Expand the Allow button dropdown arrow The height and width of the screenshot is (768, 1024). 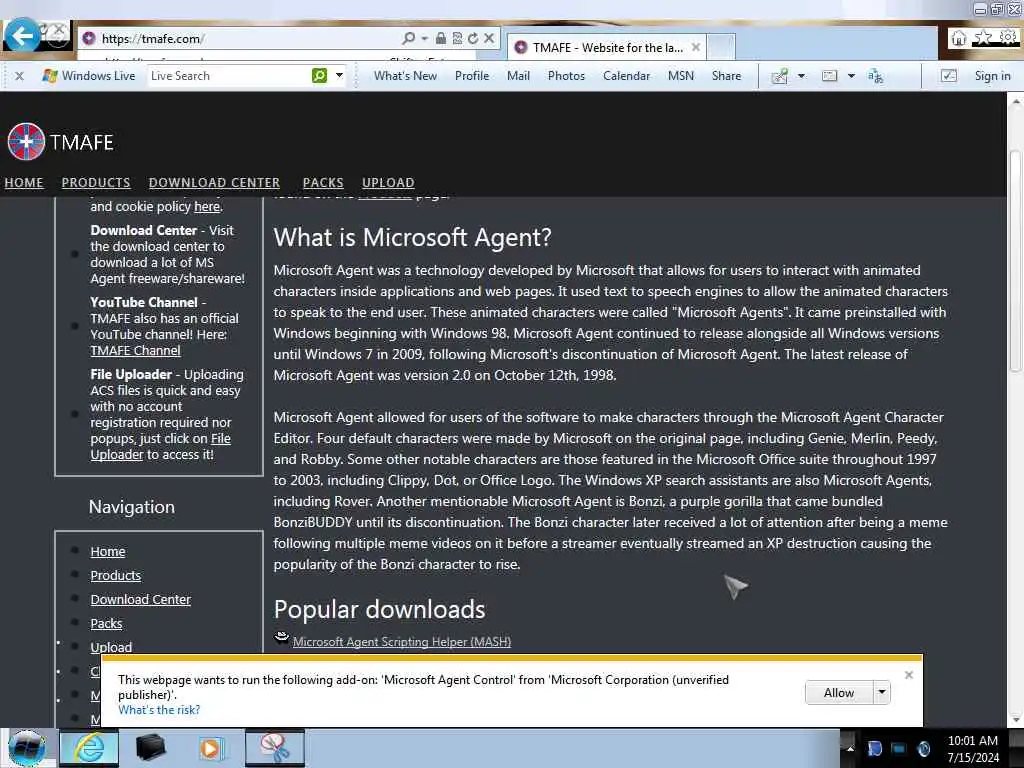[x=882, y=693]
